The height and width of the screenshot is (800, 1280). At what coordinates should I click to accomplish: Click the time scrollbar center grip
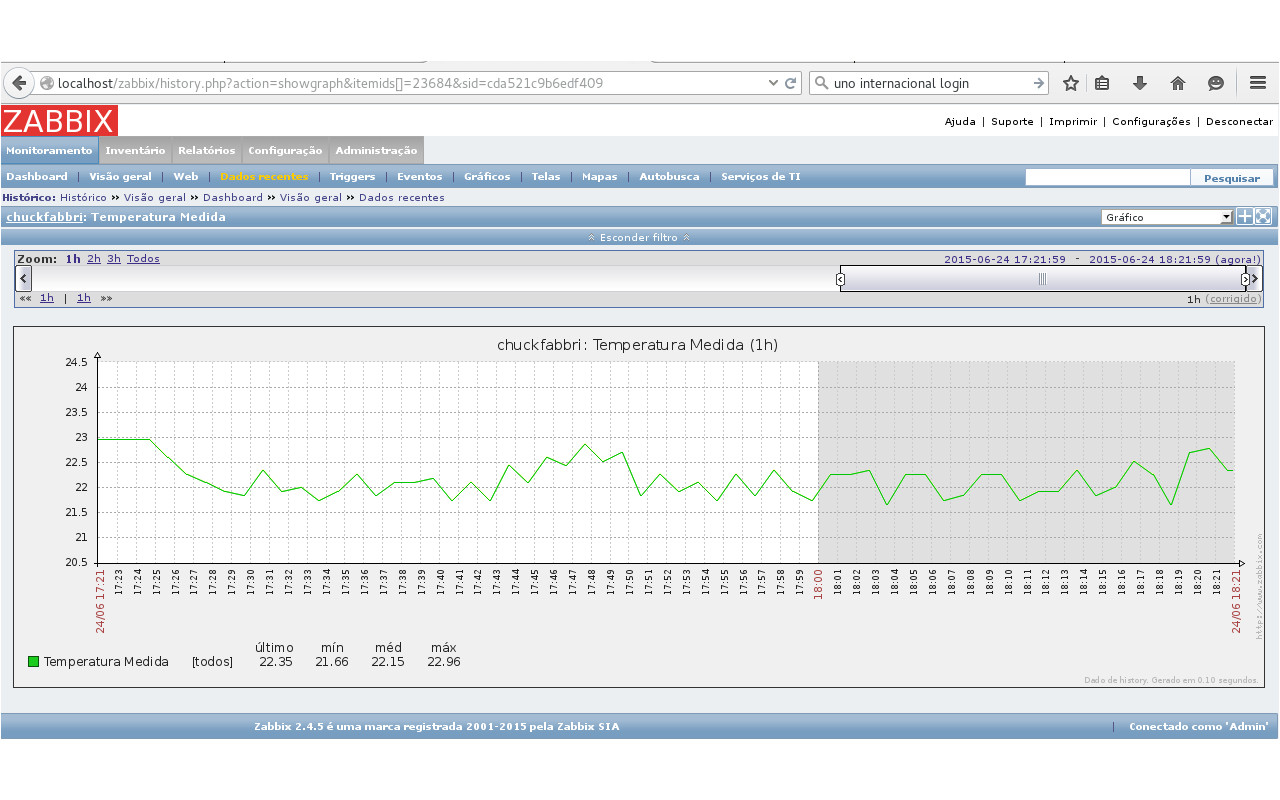point(1042,279)
